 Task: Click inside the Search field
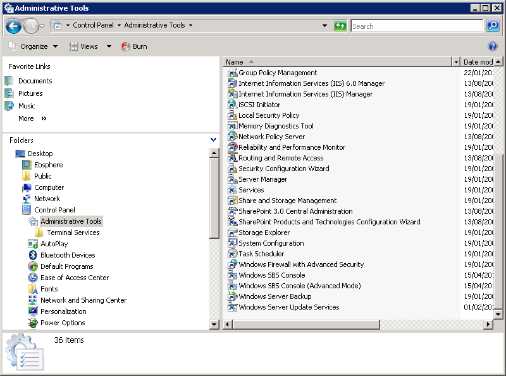[x=417, y=26]
